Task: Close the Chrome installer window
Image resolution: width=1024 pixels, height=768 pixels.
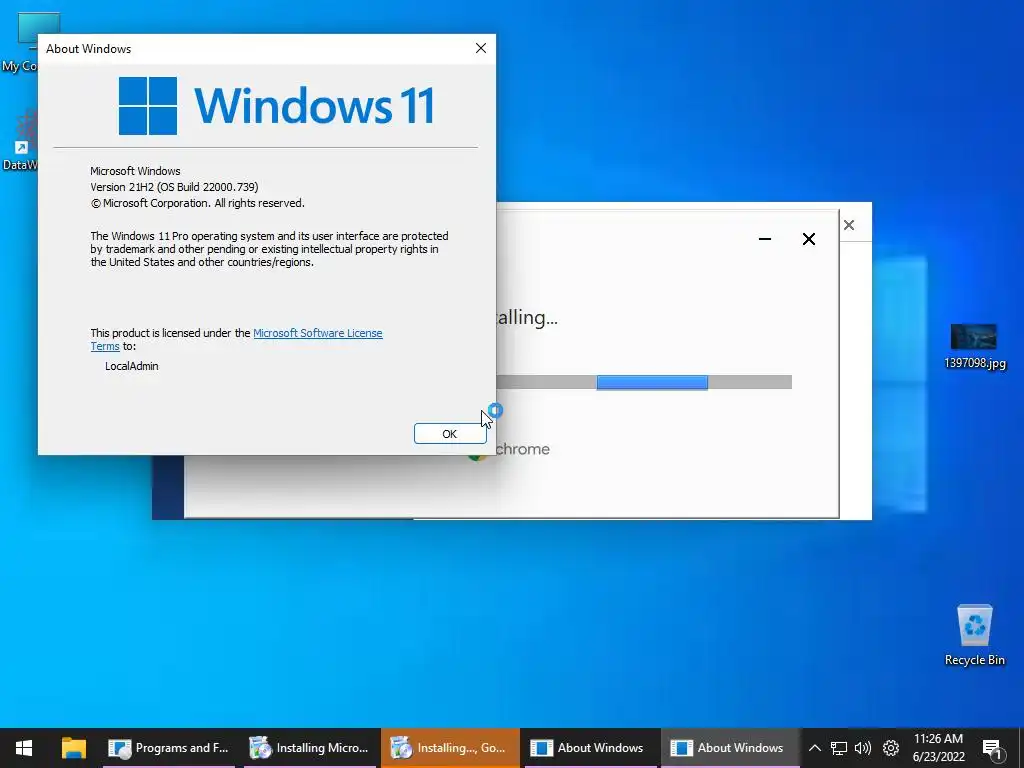Action: (x=808, y=239)
